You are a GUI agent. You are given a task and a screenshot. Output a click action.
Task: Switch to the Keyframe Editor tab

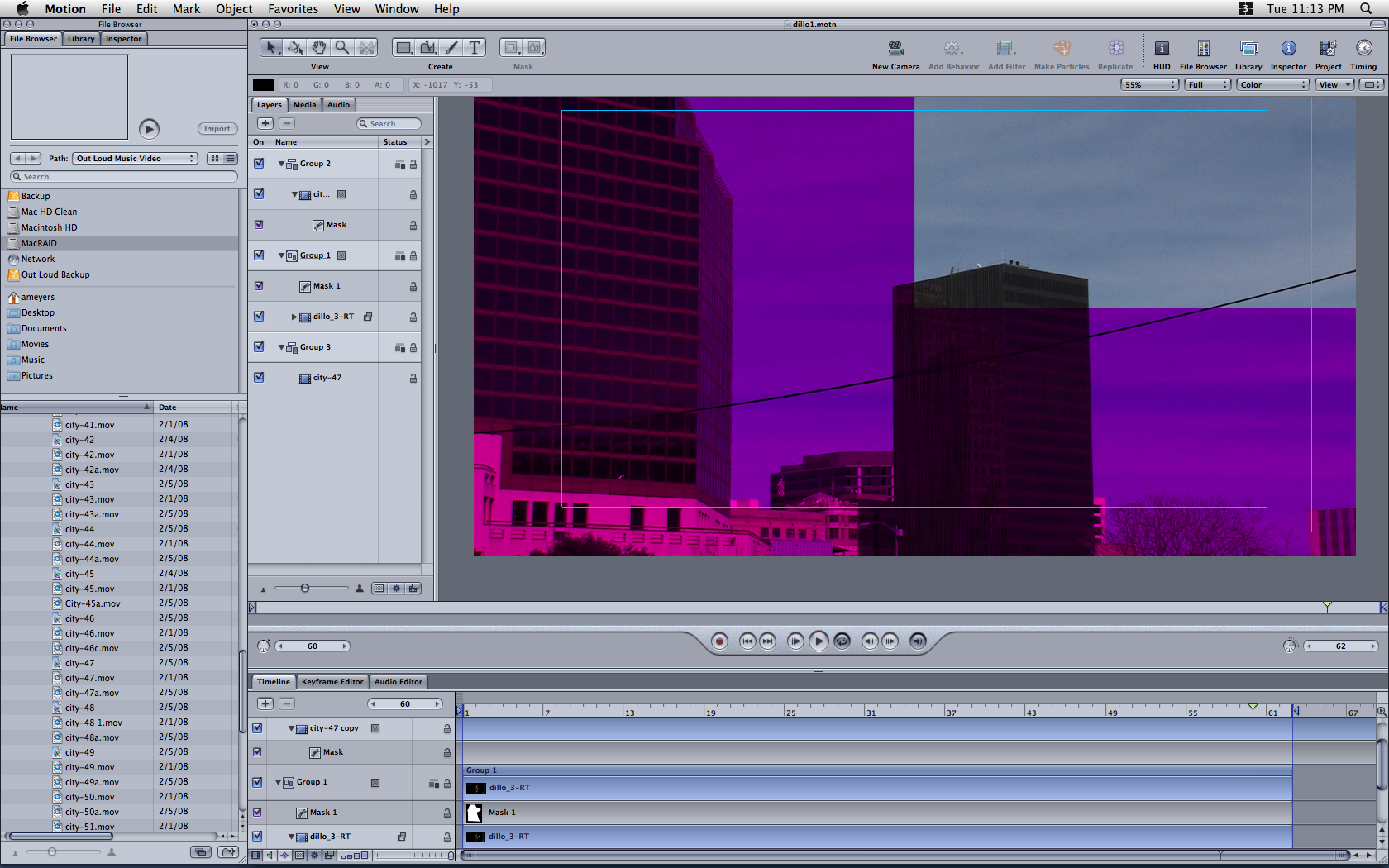tap(332, 682)
